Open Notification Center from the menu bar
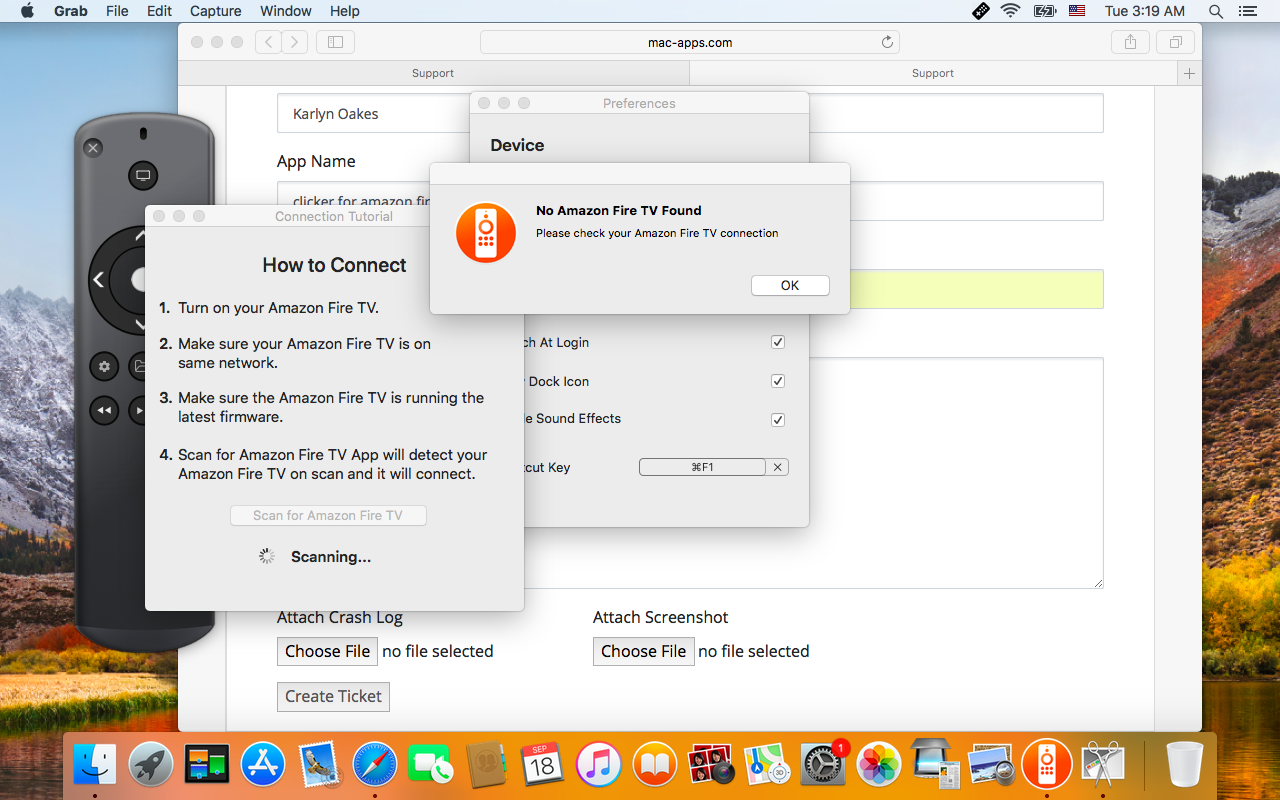 tap(1247, 11)
